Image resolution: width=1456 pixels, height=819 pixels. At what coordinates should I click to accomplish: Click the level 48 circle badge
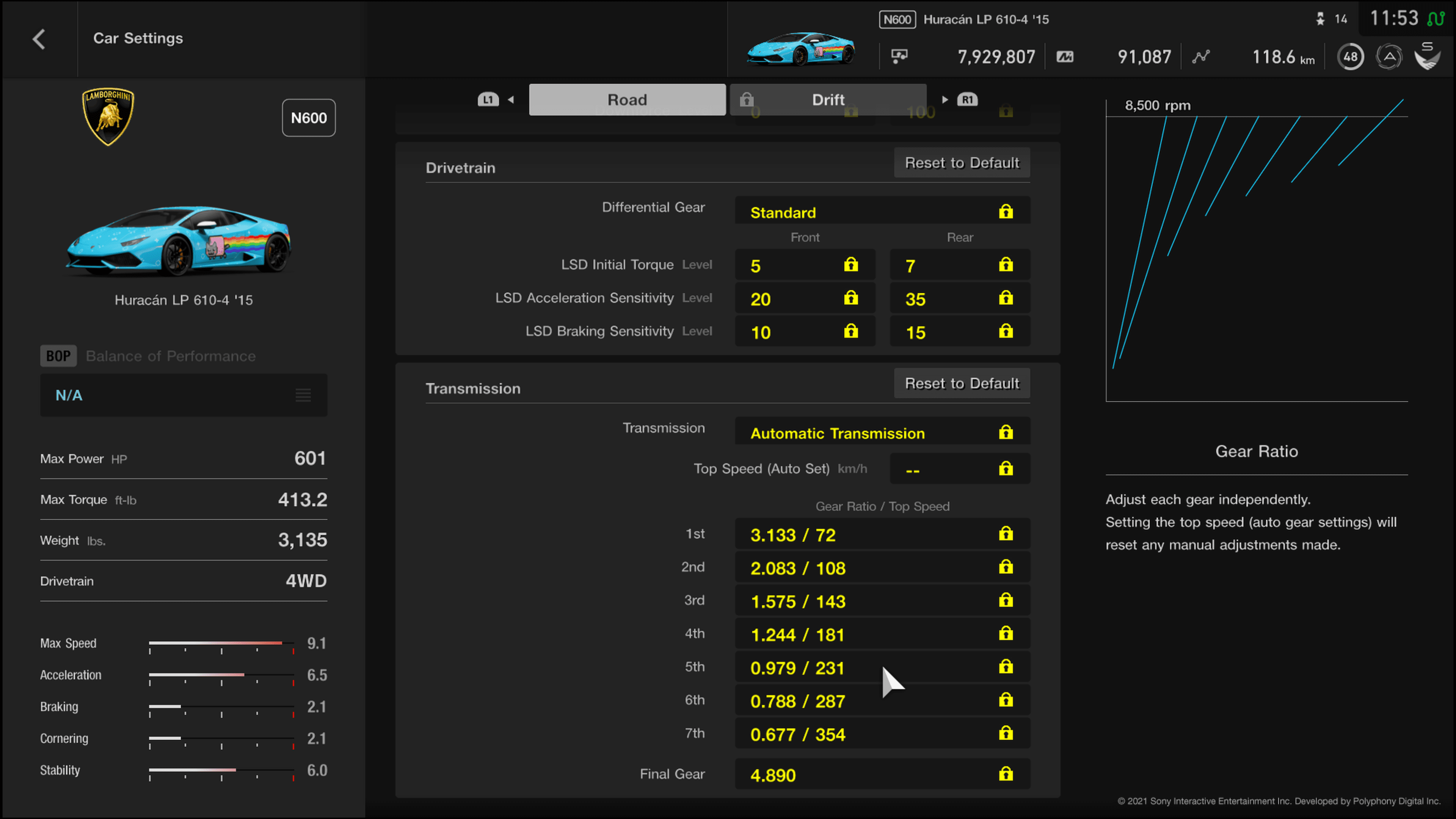pos(1350,56)
